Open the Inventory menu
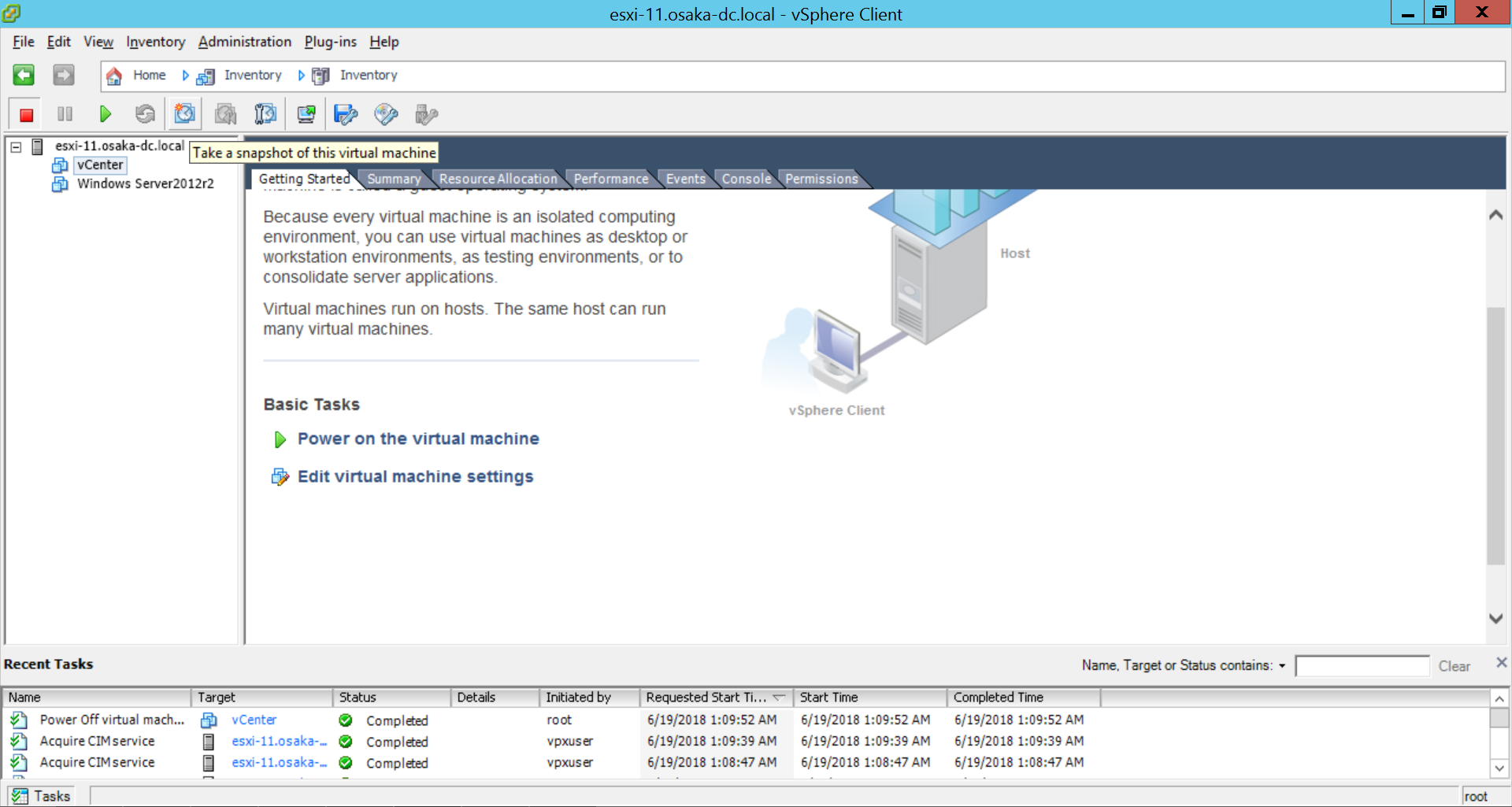1512x807 pixels. click(x=156, y=42)
